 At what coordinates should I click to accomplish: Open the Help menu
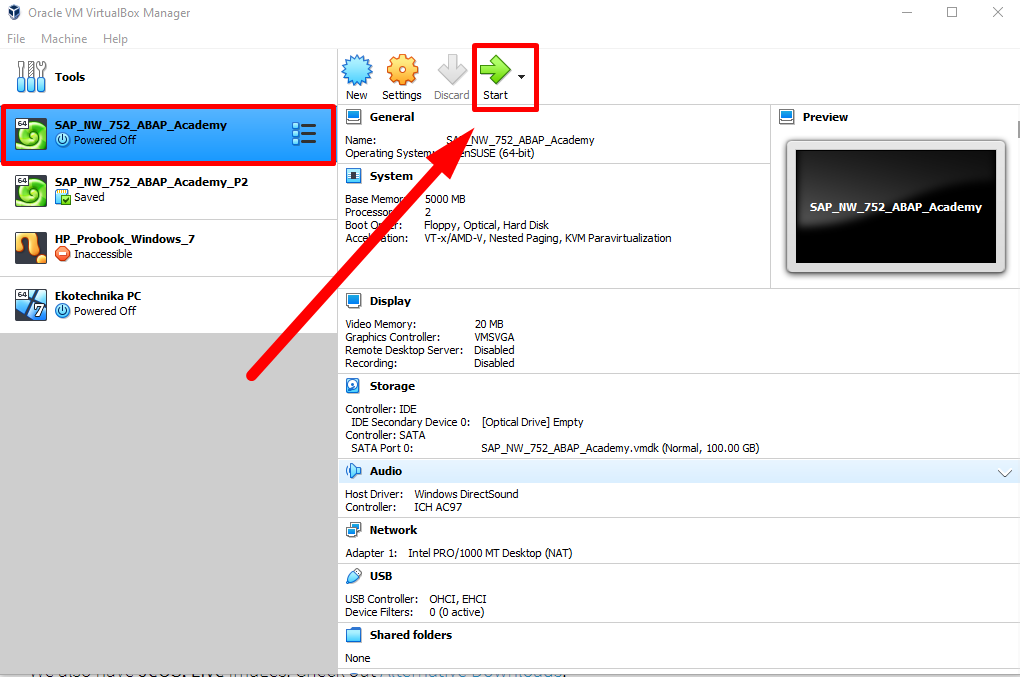point(115,39)
